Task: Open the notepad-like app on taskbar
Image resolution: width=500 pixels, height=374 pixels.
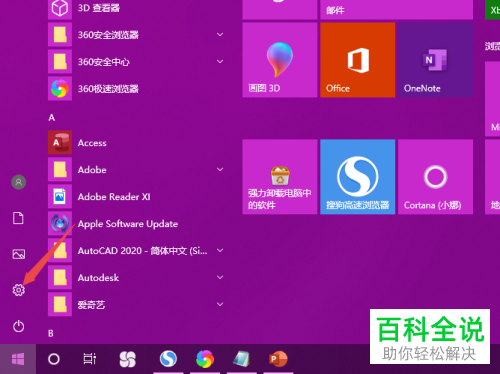Action: pyautogui.click(x=241, y=359)
